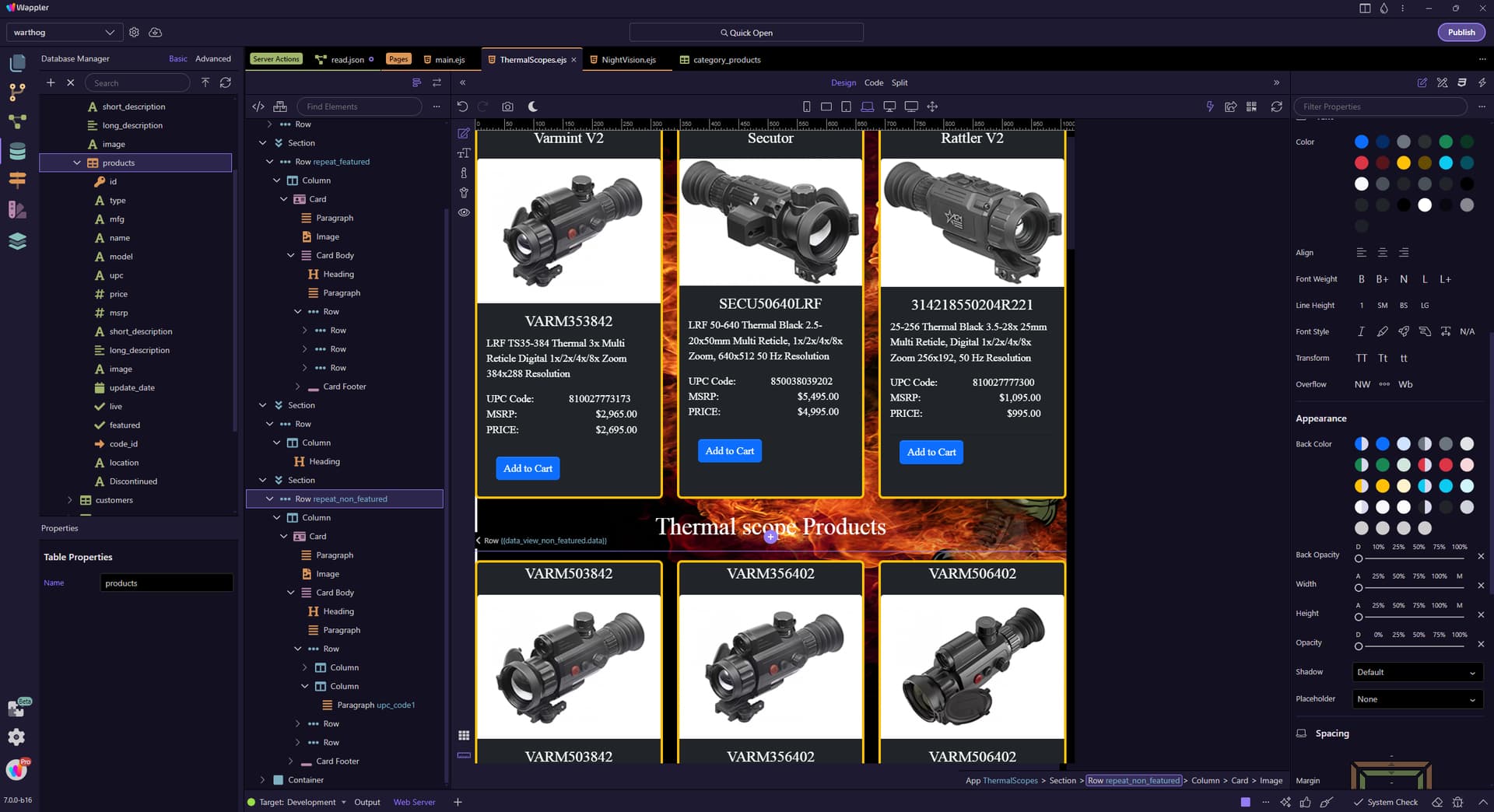Set overflow to NW no-wrap

(x=1362, y=384)
